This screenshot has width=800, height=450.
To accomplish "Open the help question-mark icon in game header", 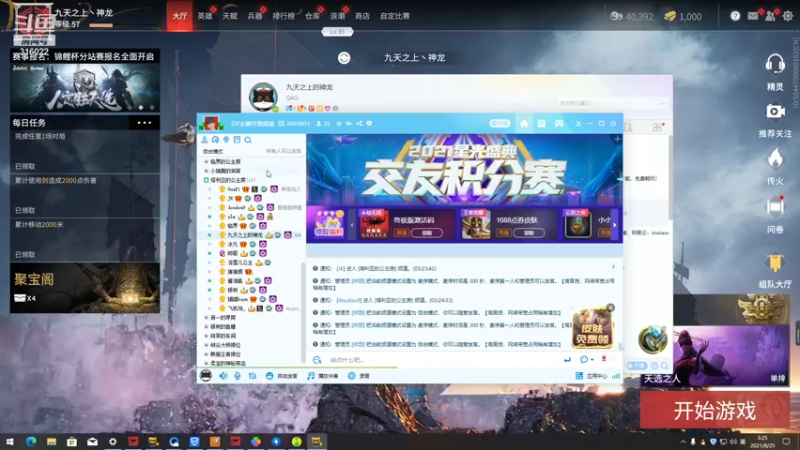I will click(x=735, y=16).
